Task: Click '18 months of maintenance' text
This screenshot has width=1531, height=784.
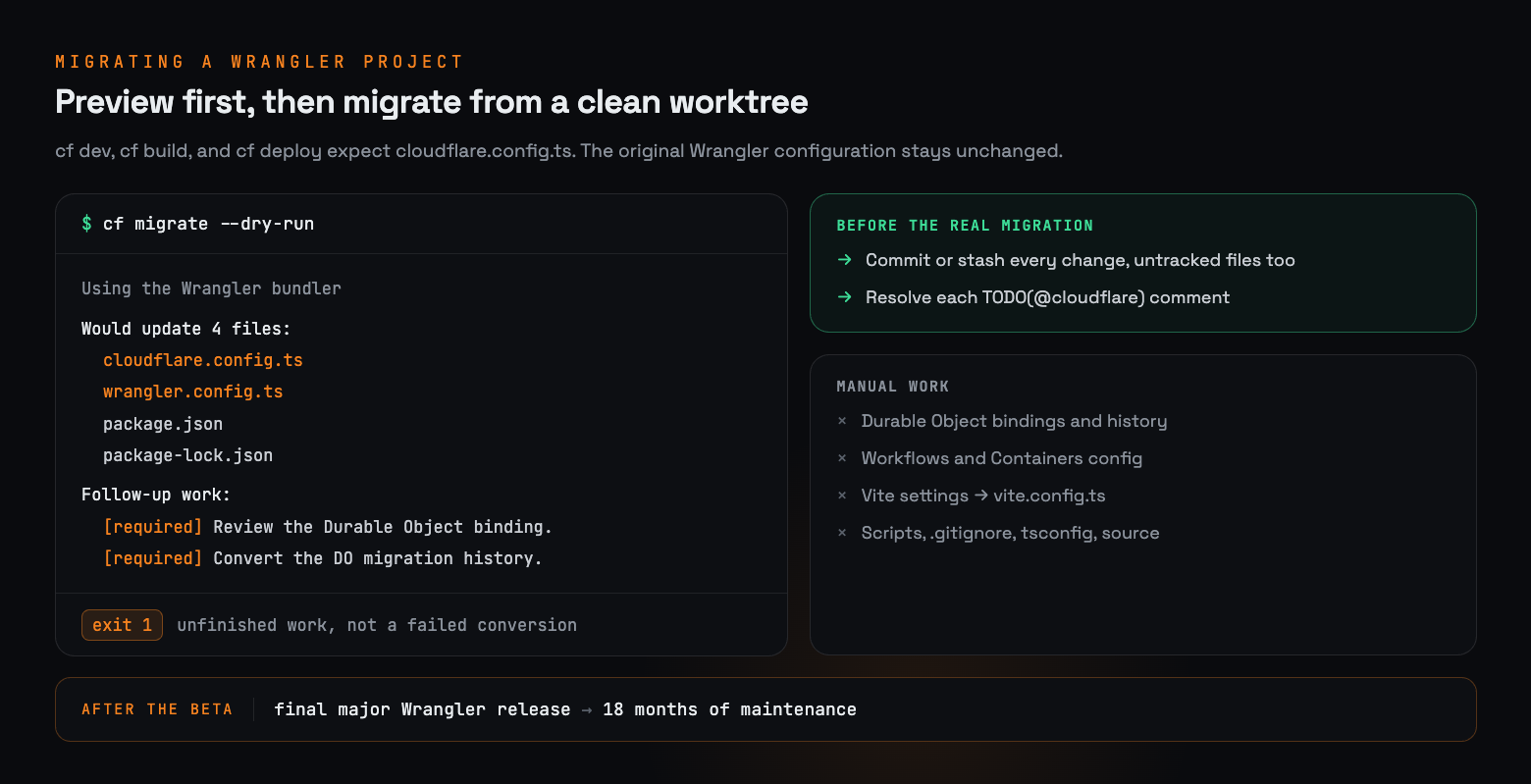Action: coord(729,709)
